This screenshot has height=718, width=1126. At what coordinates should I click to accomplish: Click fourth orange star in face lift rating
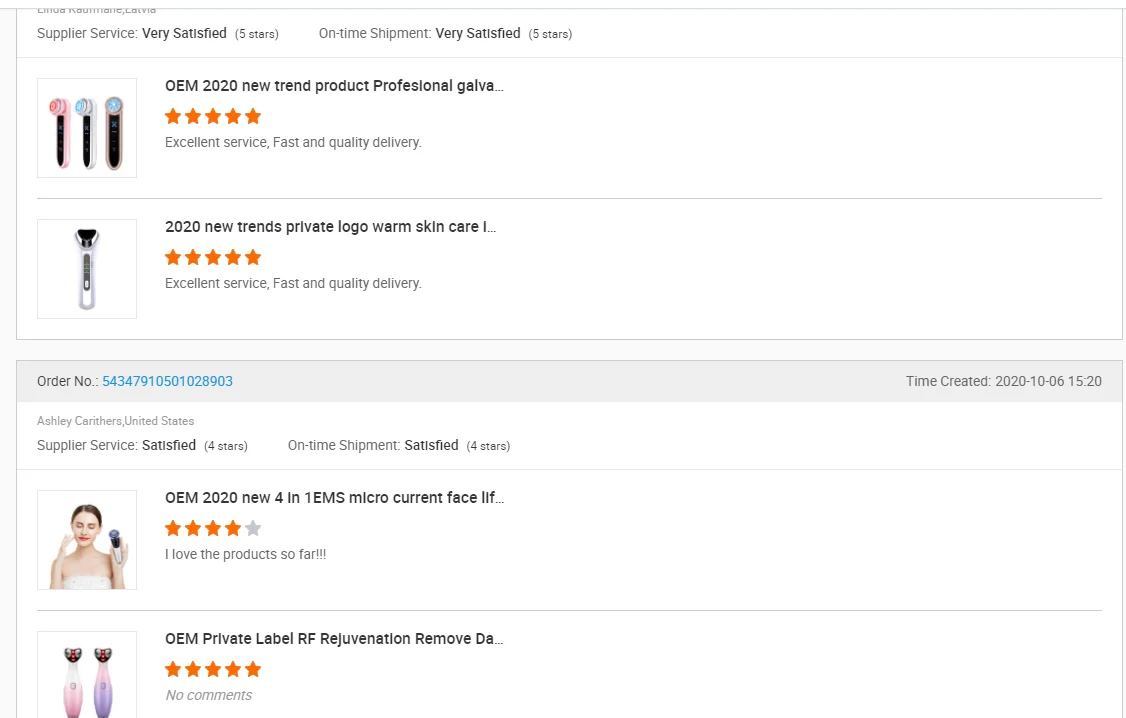(233, 528)
